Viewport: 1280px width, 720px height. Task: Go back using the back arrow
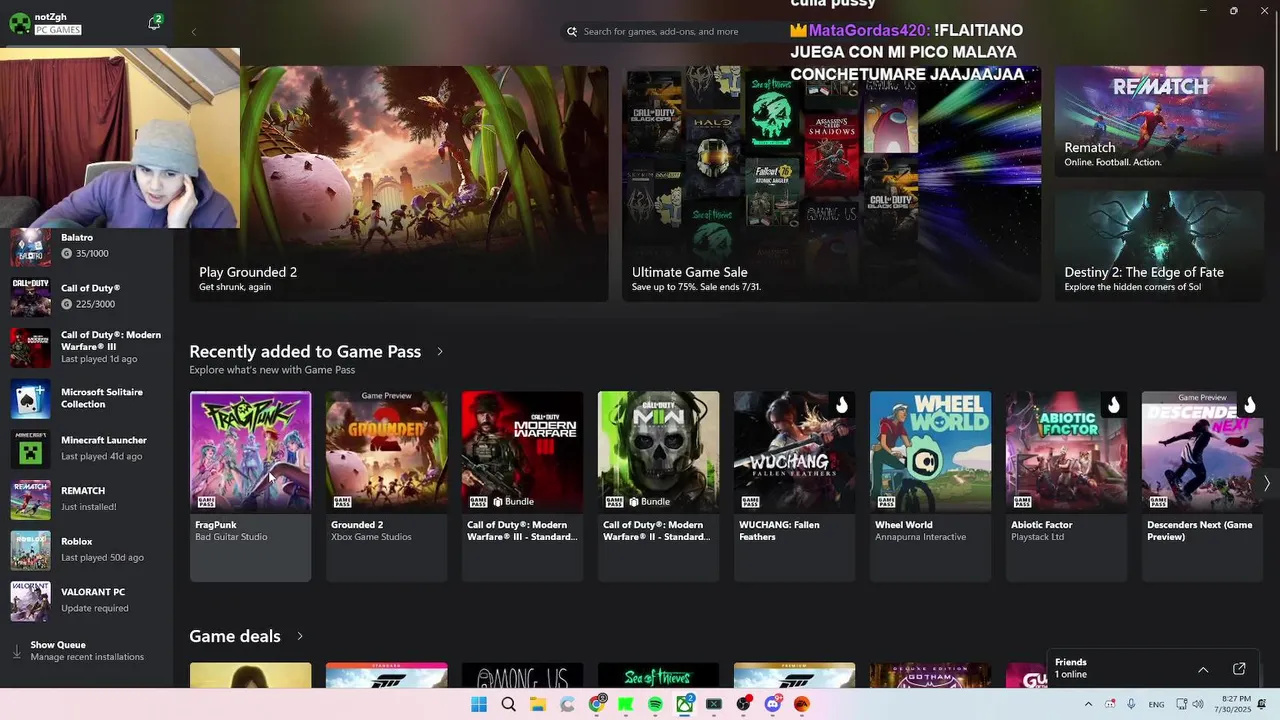coord(193,32)
